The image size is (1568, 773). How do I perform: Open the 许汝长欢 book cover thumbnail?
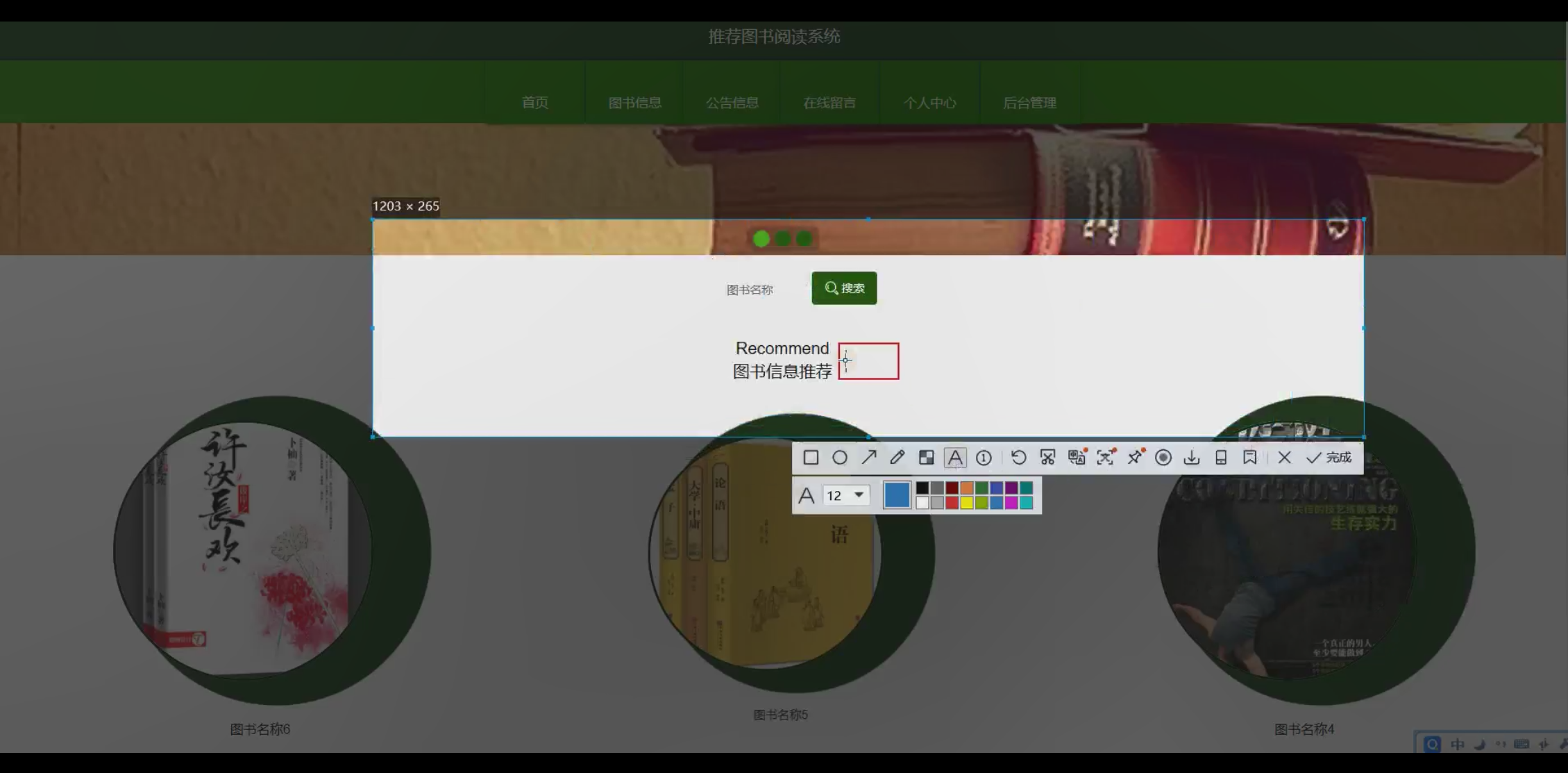(243, 549)
